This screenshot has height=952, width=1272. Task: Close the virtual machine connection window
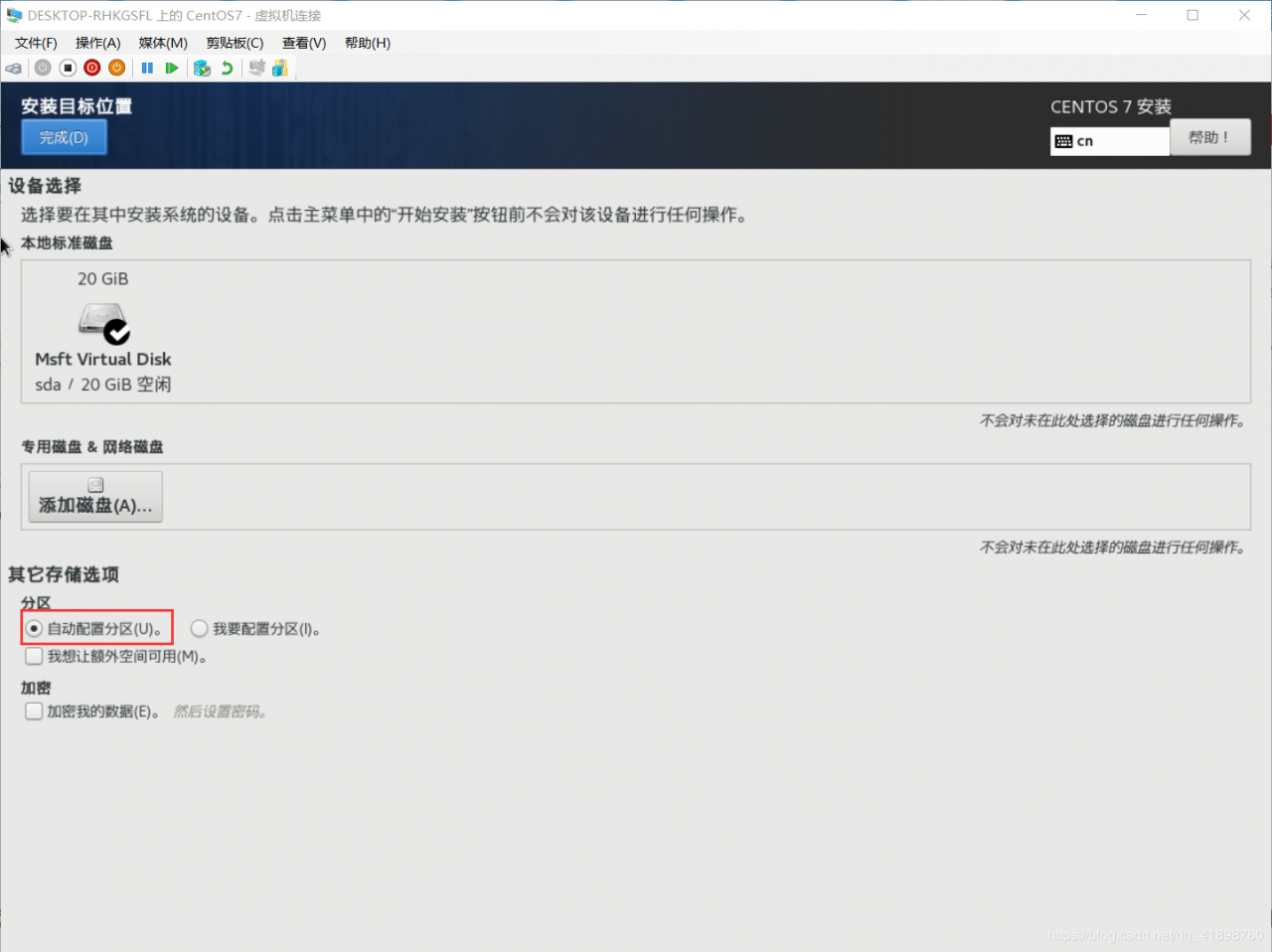[1244, 15]
